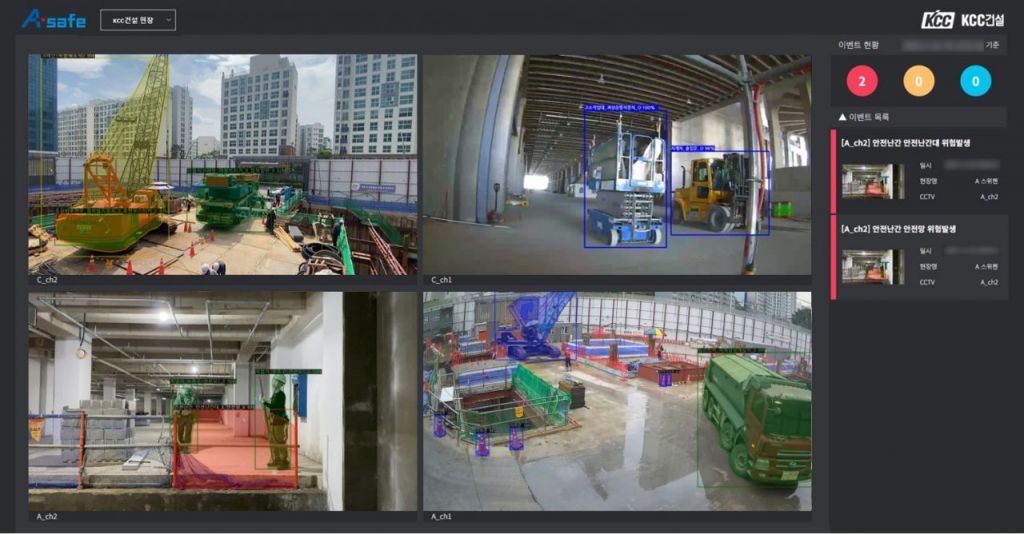Select the C_ch1 forklift camera feed

[616, 164]
